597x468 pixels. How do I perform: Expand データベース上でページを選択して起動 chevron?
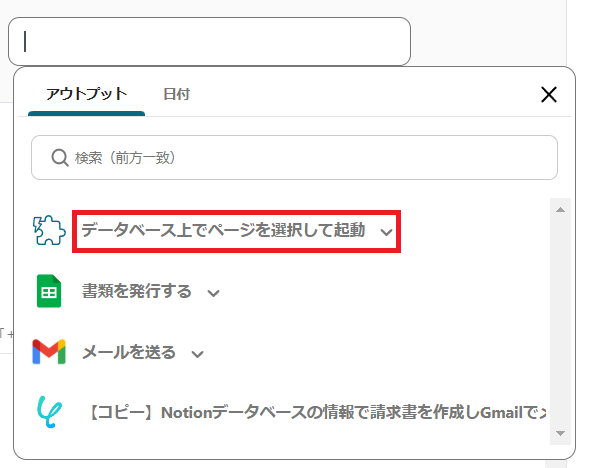tap(386, 232)
